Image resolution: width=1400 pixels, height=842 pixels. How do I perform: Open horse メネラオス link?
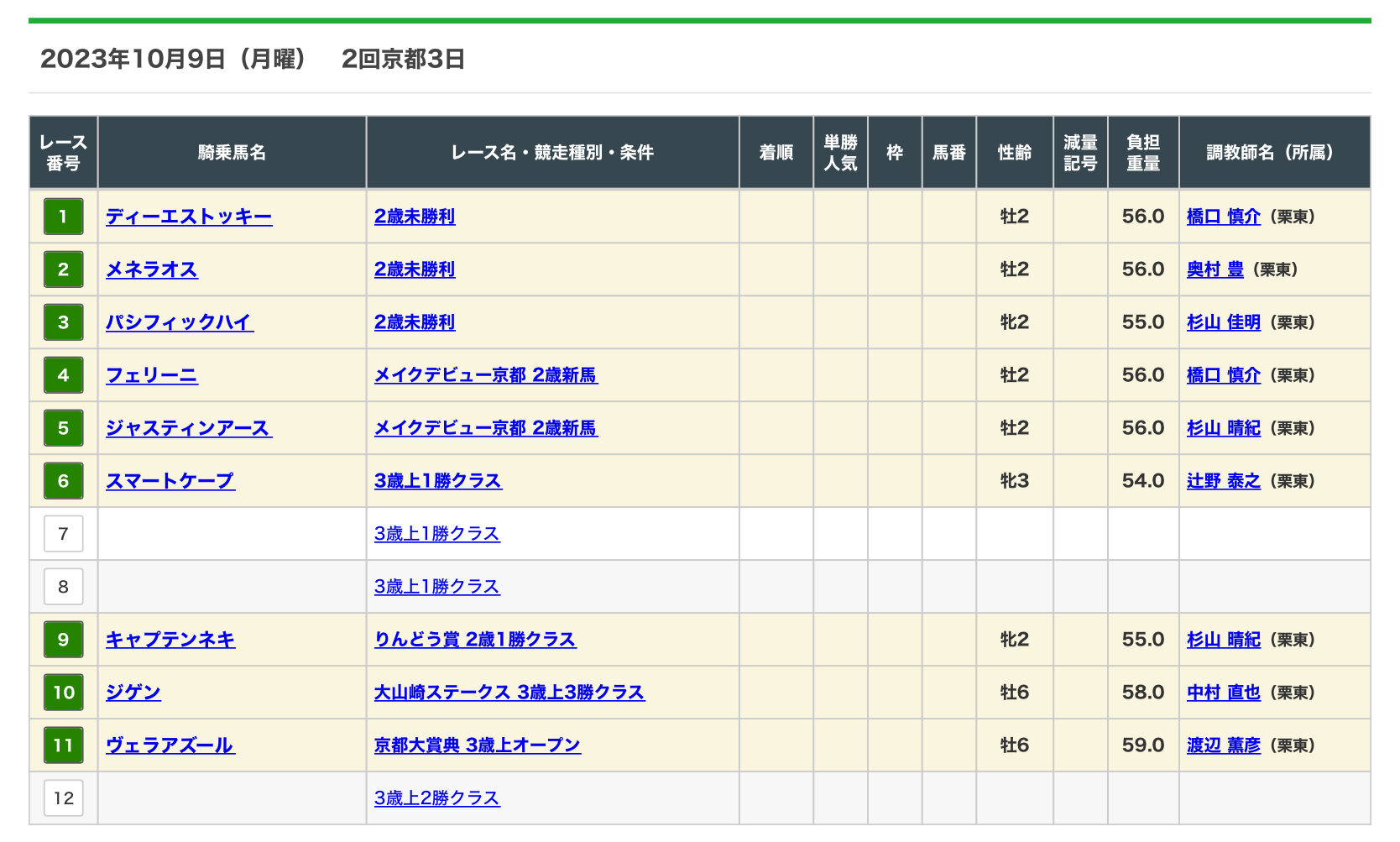coord(152,269)
